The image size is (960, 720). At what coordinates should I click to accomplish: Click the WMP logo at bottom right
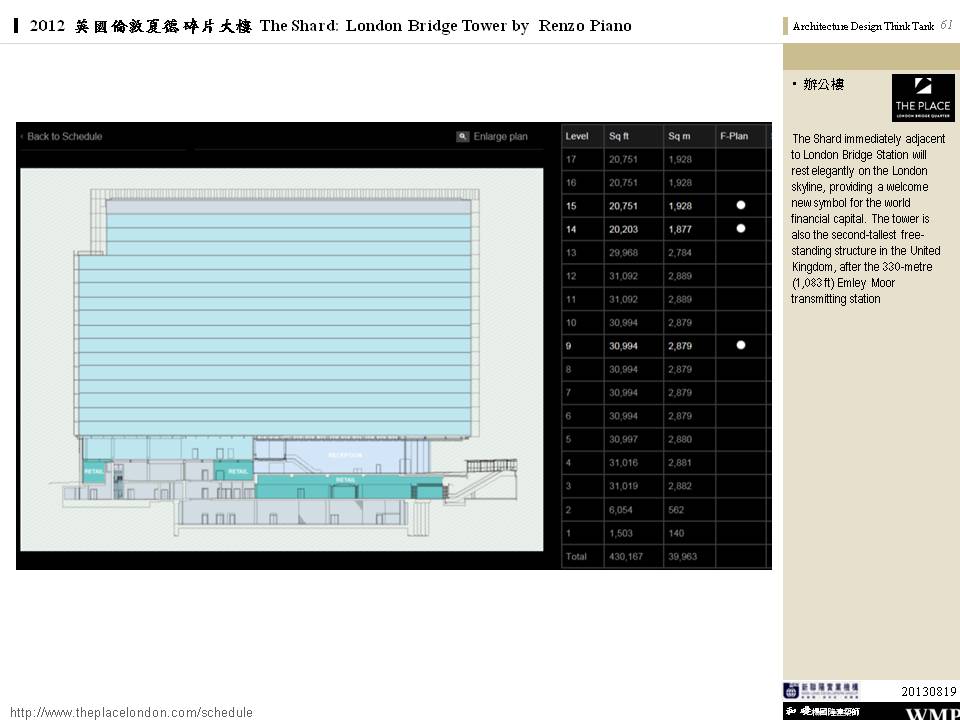coord(931,713)
